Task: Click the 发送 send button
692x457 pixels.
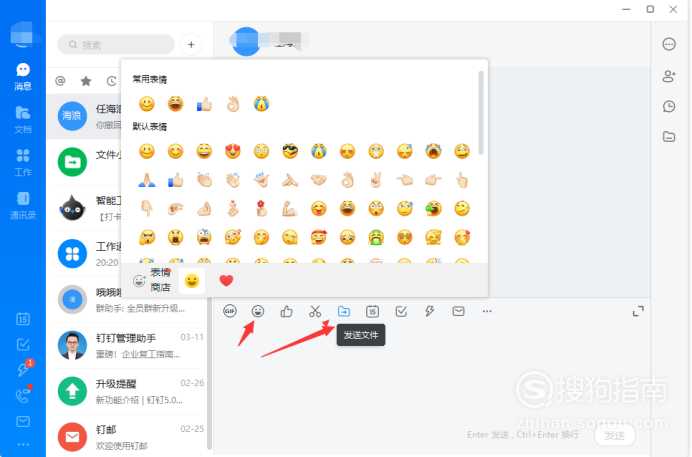Action: tap(615, 435)
